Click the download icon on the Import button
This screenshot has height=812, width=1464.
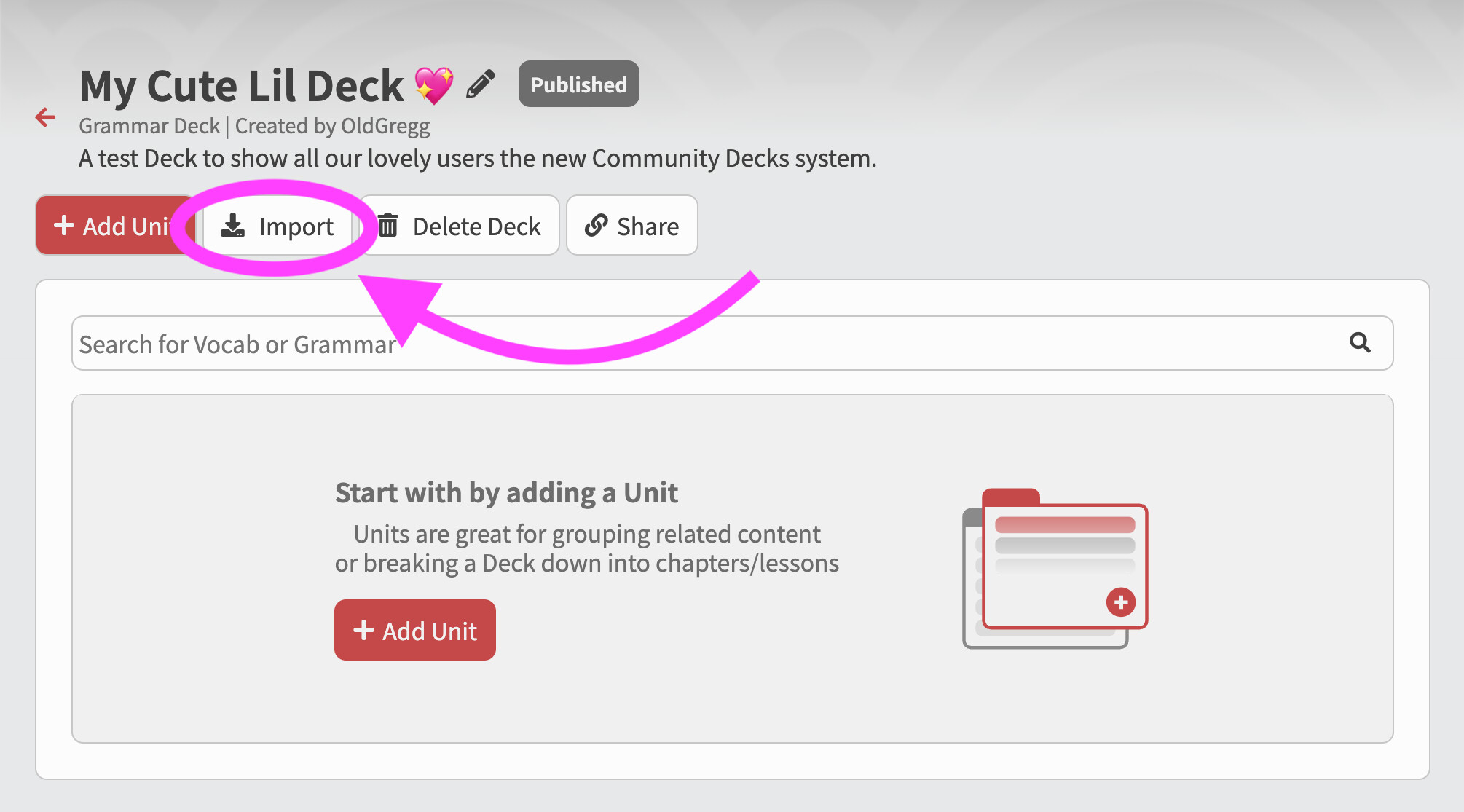click(232, 226)
